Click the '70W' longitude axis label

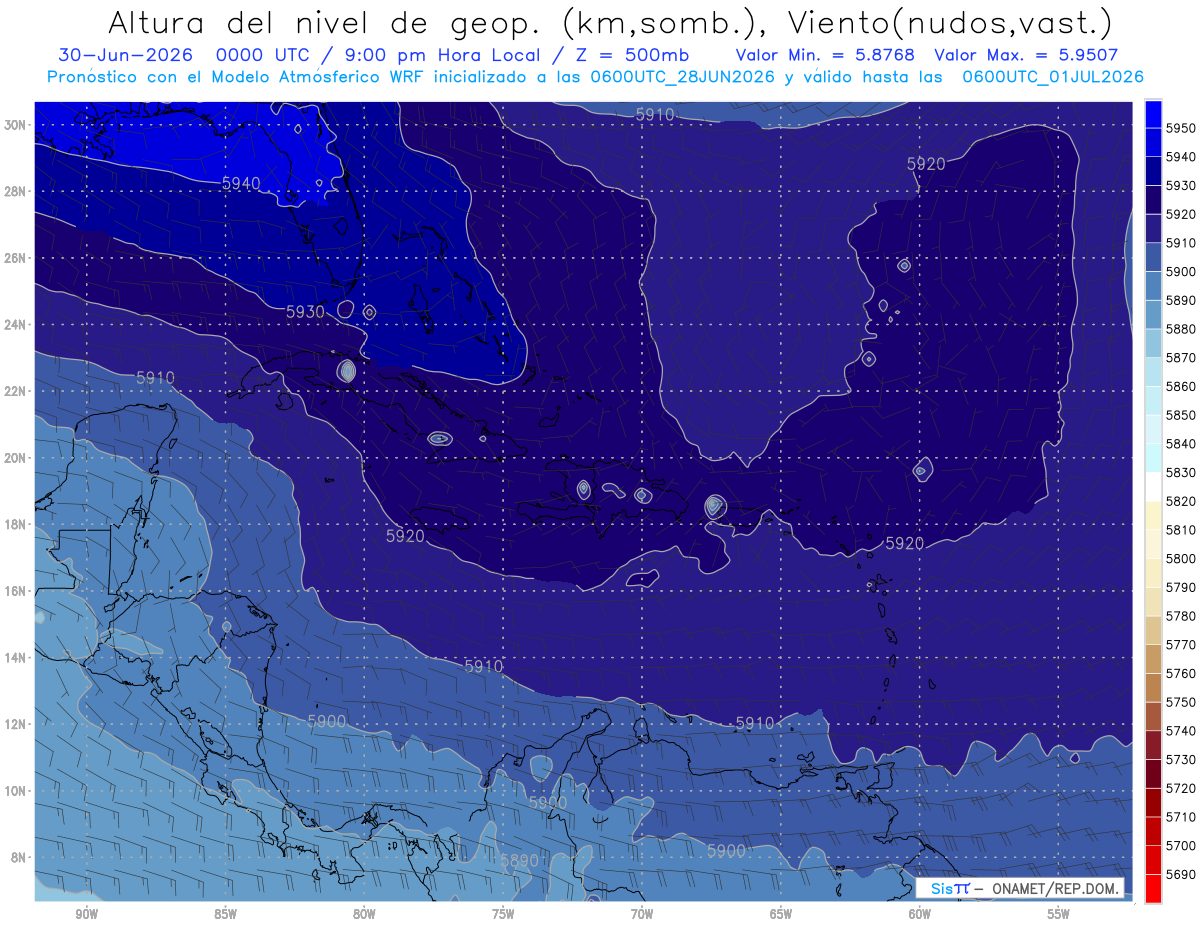click(x=642, y=914)
